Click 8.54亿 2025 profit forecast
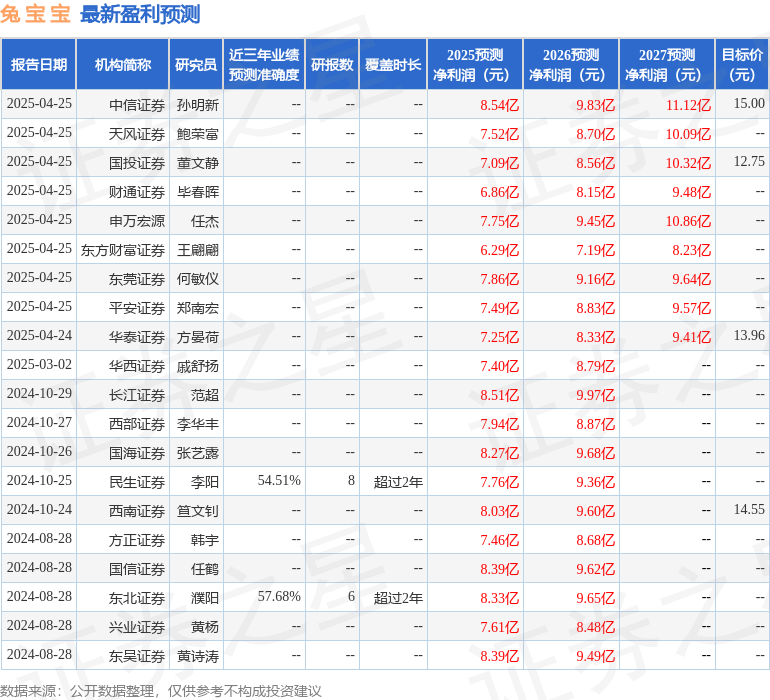The height and width of the screenshot is (700, 770). coord(499,105)
